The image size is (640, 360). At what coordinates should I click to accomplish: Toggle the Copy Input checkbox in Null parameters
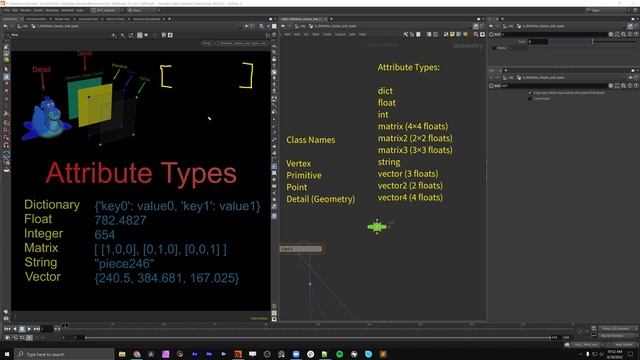(x=530, y=93)
